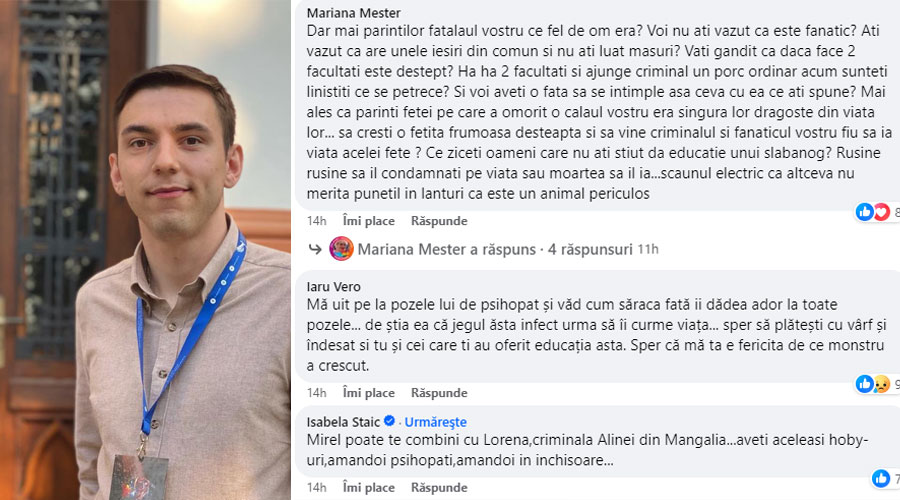
Task: Open the photo of the man with the lanyard
Action: click(145, 250)
